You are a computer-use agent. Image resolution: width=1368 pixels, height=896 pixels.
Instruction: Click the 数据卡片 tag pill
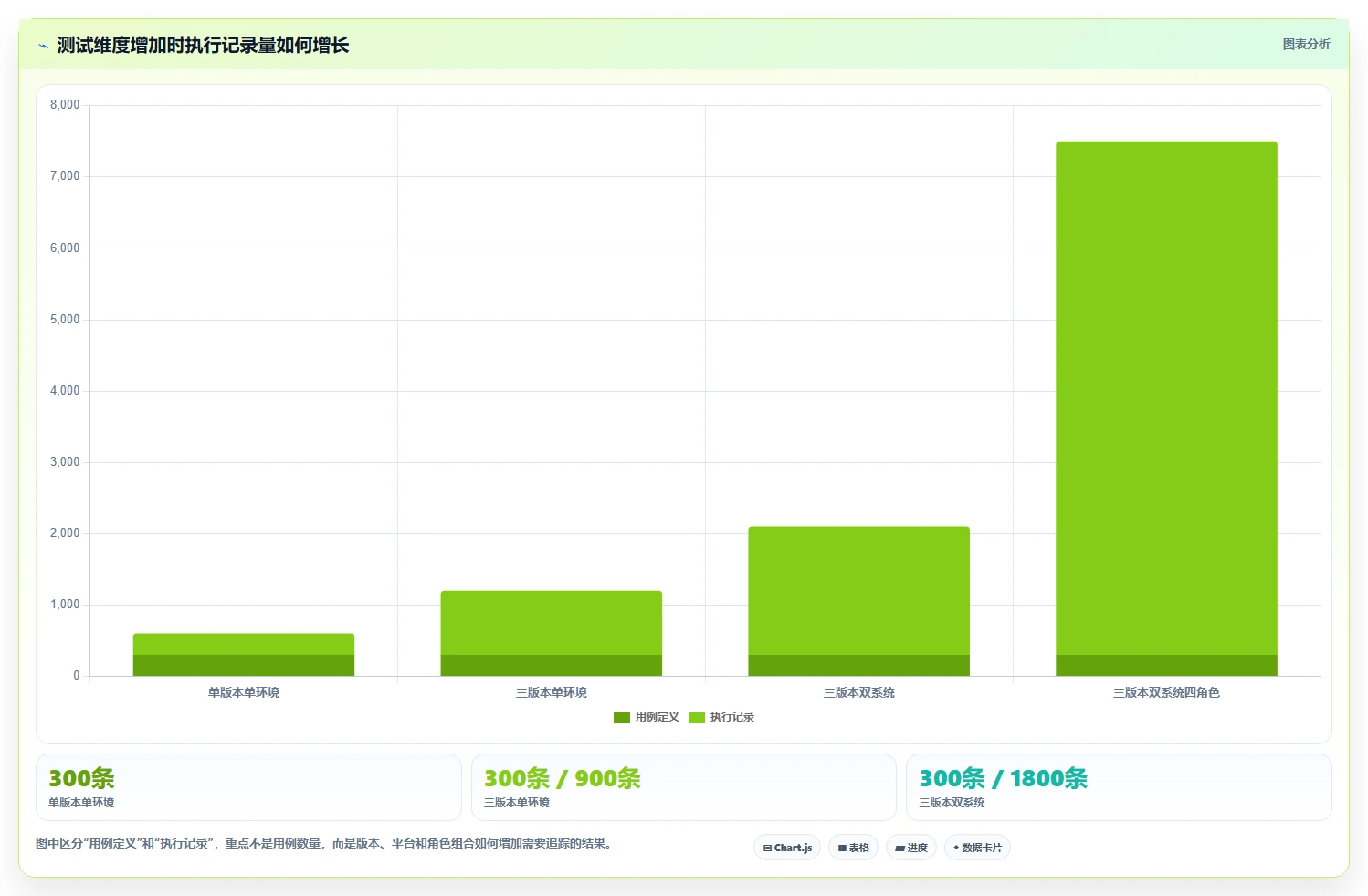[977, 848]
